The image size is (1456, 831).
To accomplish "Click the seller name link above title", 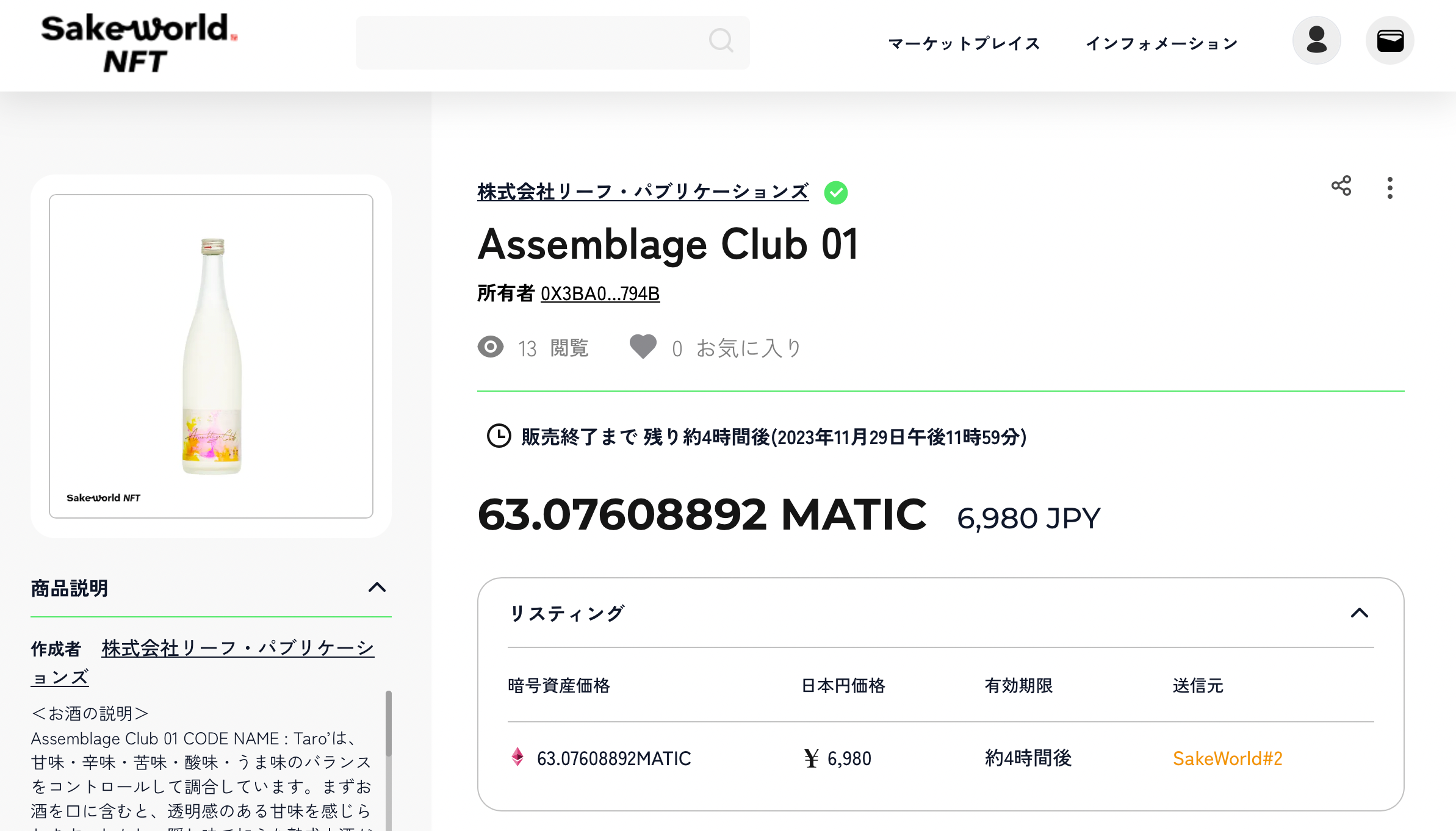I will point(643,192).
